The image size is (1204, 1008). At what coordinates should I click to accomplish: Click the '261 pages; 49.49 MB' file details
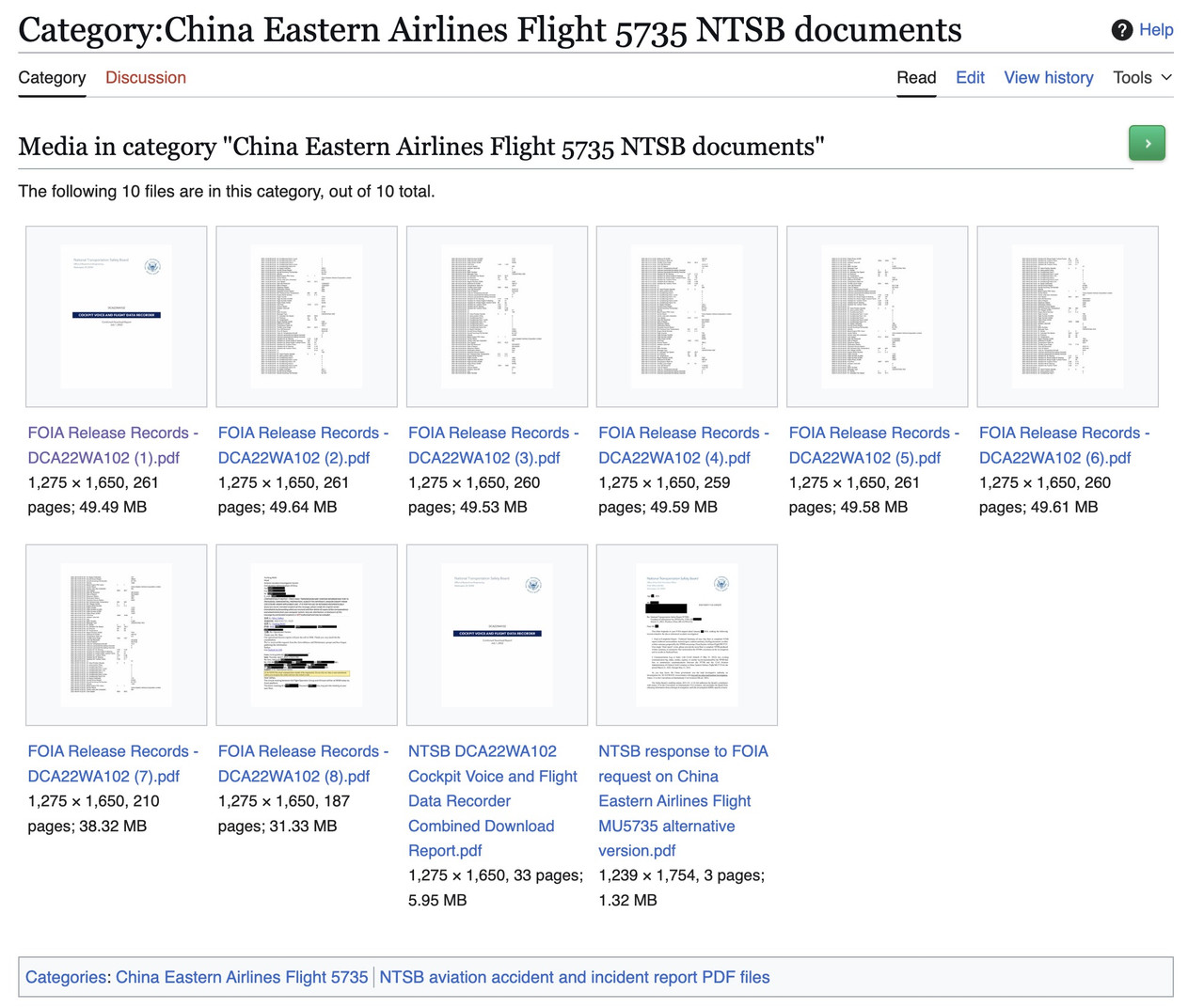(x=93, y=495)
